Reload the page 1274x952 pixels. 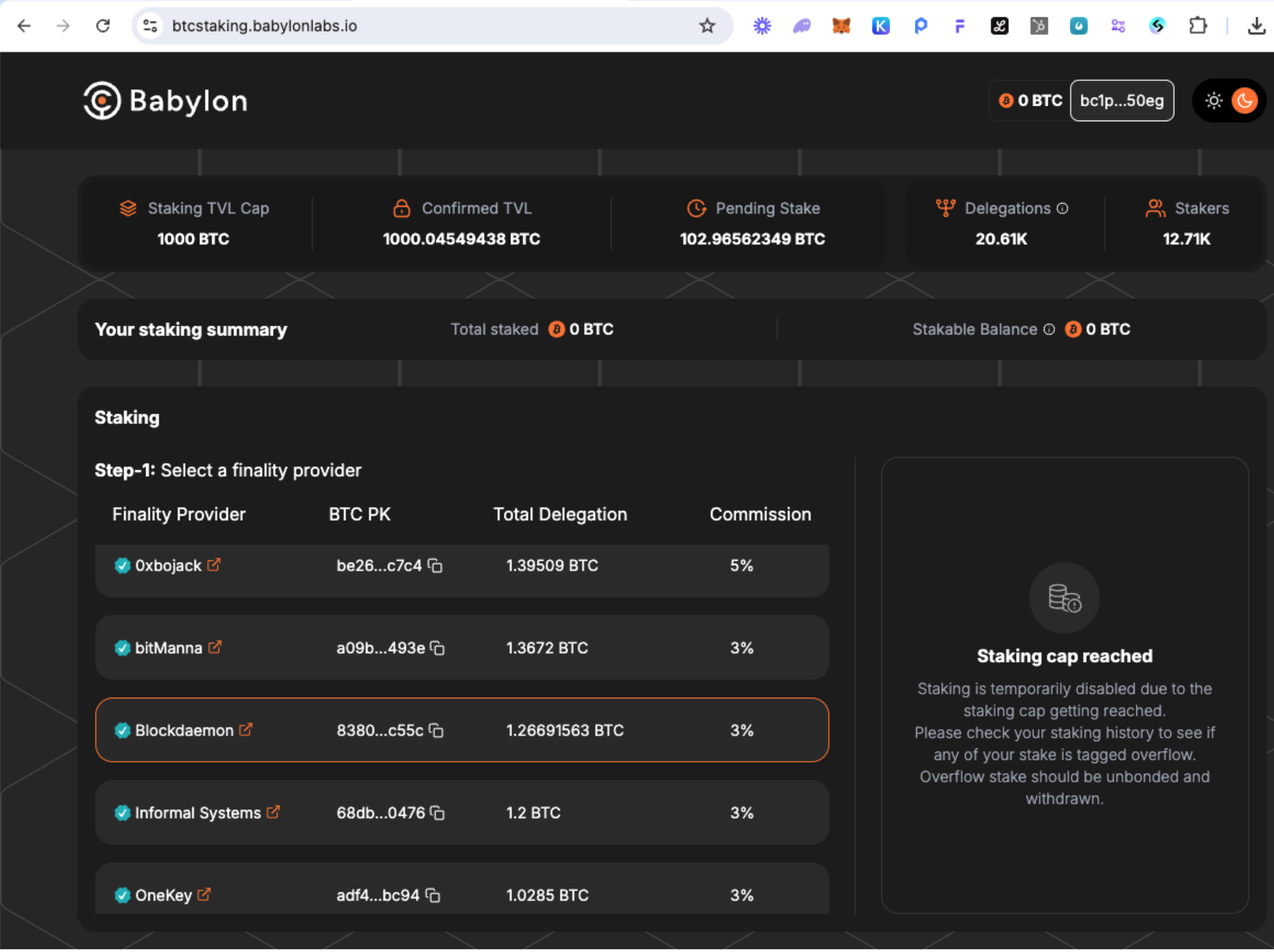pos(103,26)
